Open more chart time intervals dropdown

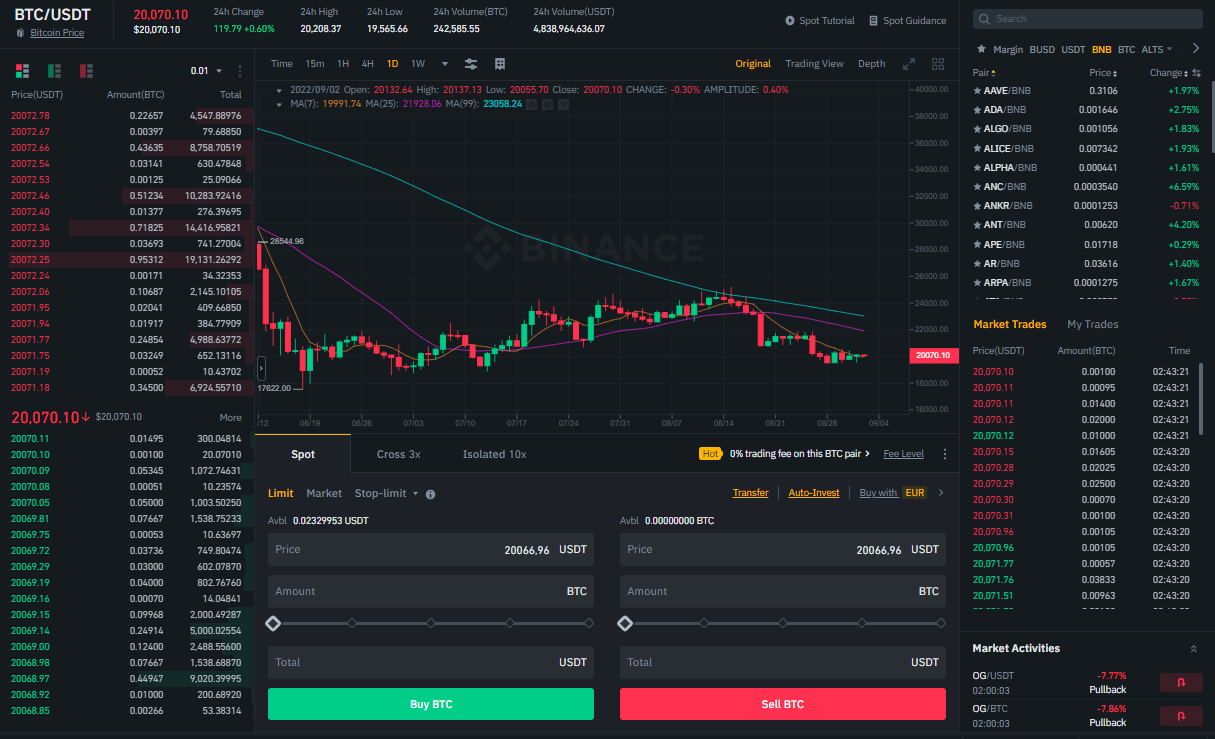point(445,64)
